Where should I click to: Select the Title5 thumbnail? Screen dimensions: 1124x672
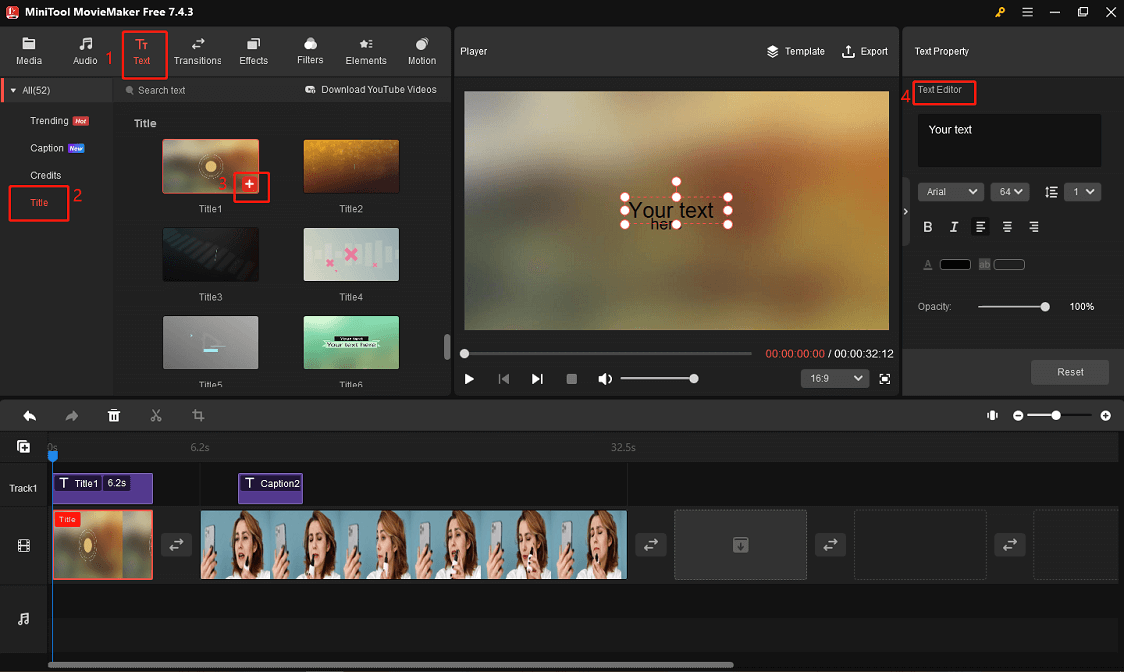click(x=210, y=342)
